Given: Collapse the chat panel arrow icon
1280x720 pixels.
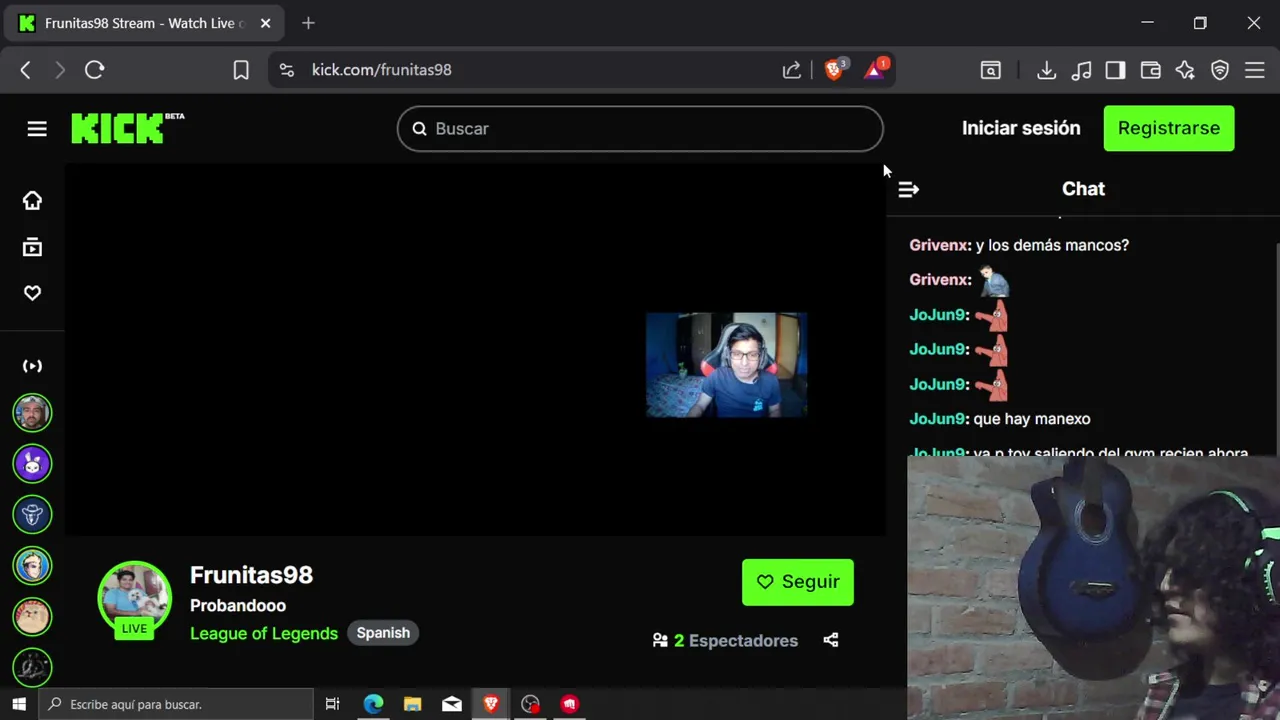Looking at the screenshot, I should (x=908, y=189).
